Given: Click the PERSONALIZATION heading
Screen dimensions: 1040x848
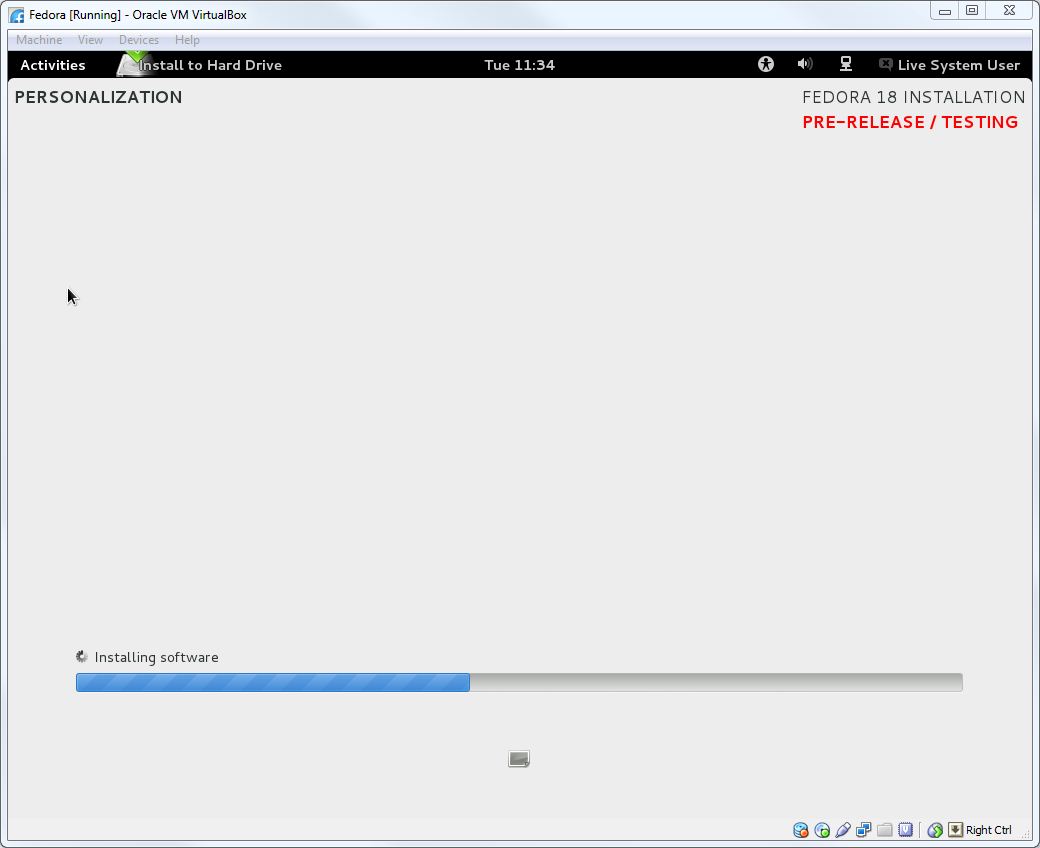Looking at the screenshot, I should tap(98, 97).
